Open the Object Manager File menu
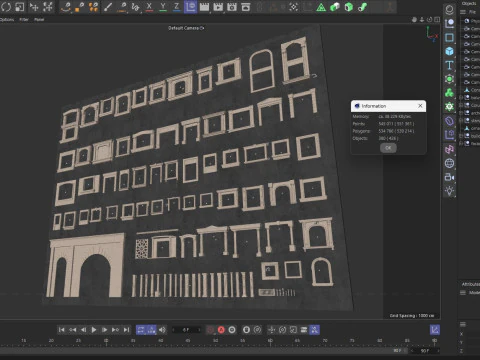480x360 pixels. click(x=472, y=12)
